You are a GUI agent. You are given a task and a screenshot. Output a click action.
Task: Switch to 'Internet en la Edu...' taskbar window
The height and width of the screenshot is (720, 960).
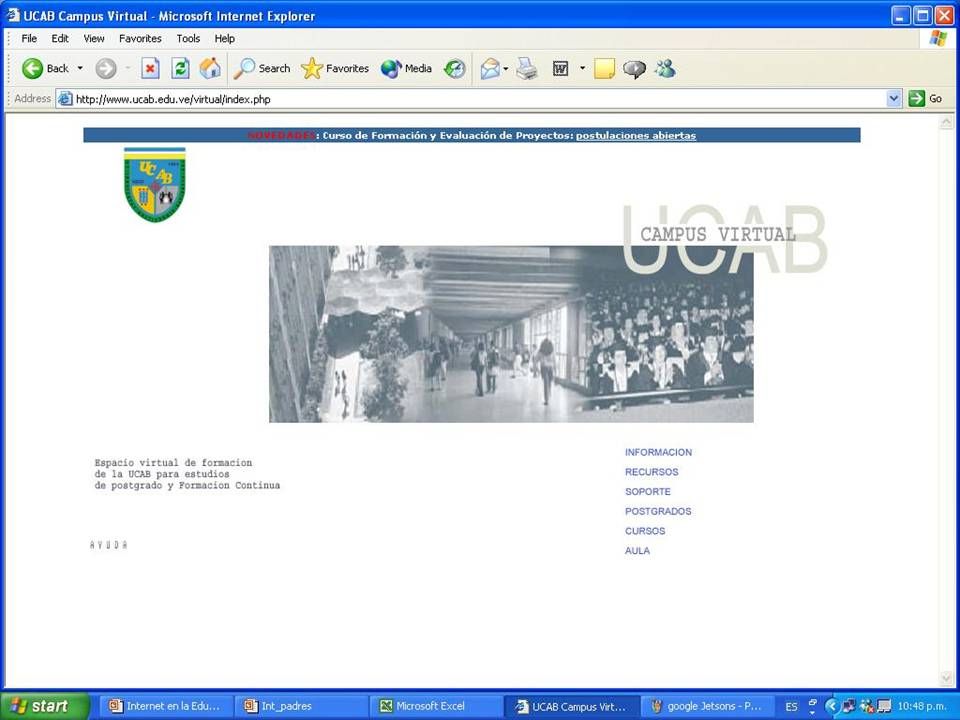166,706
